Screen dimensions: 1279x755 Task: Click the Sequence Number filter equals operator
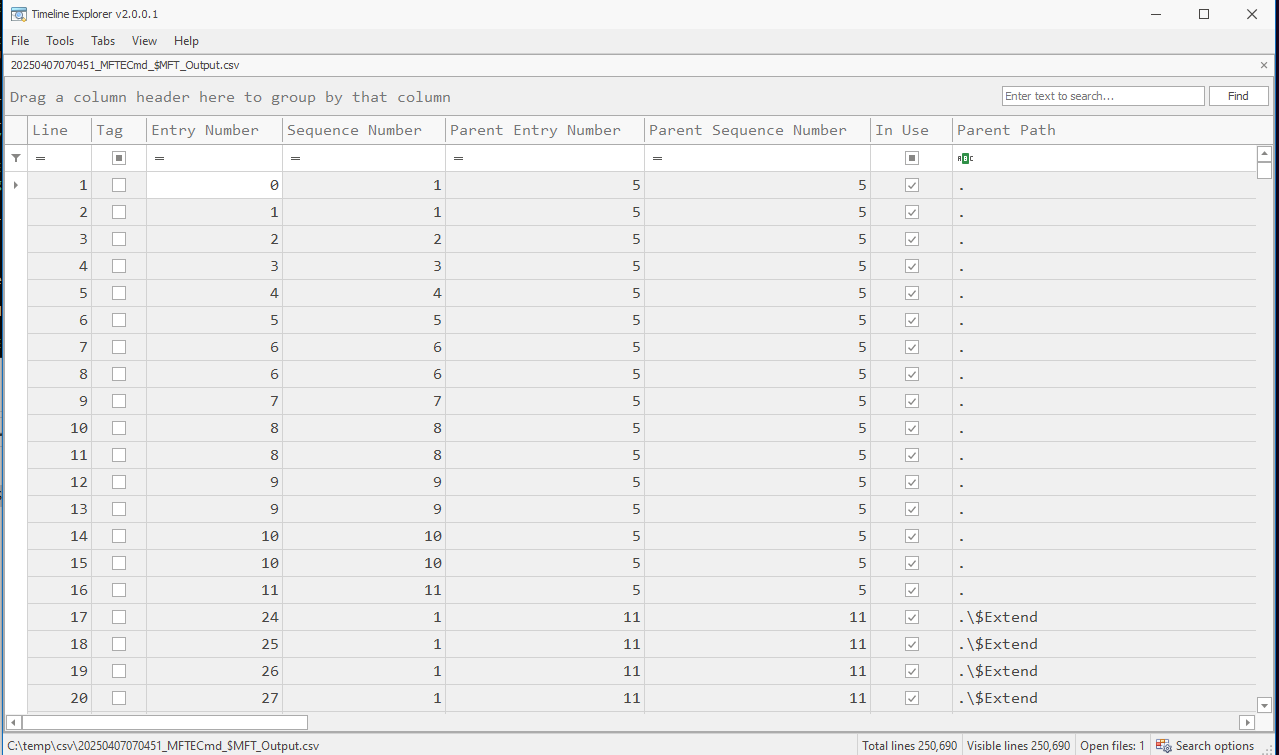click(295, 158)
